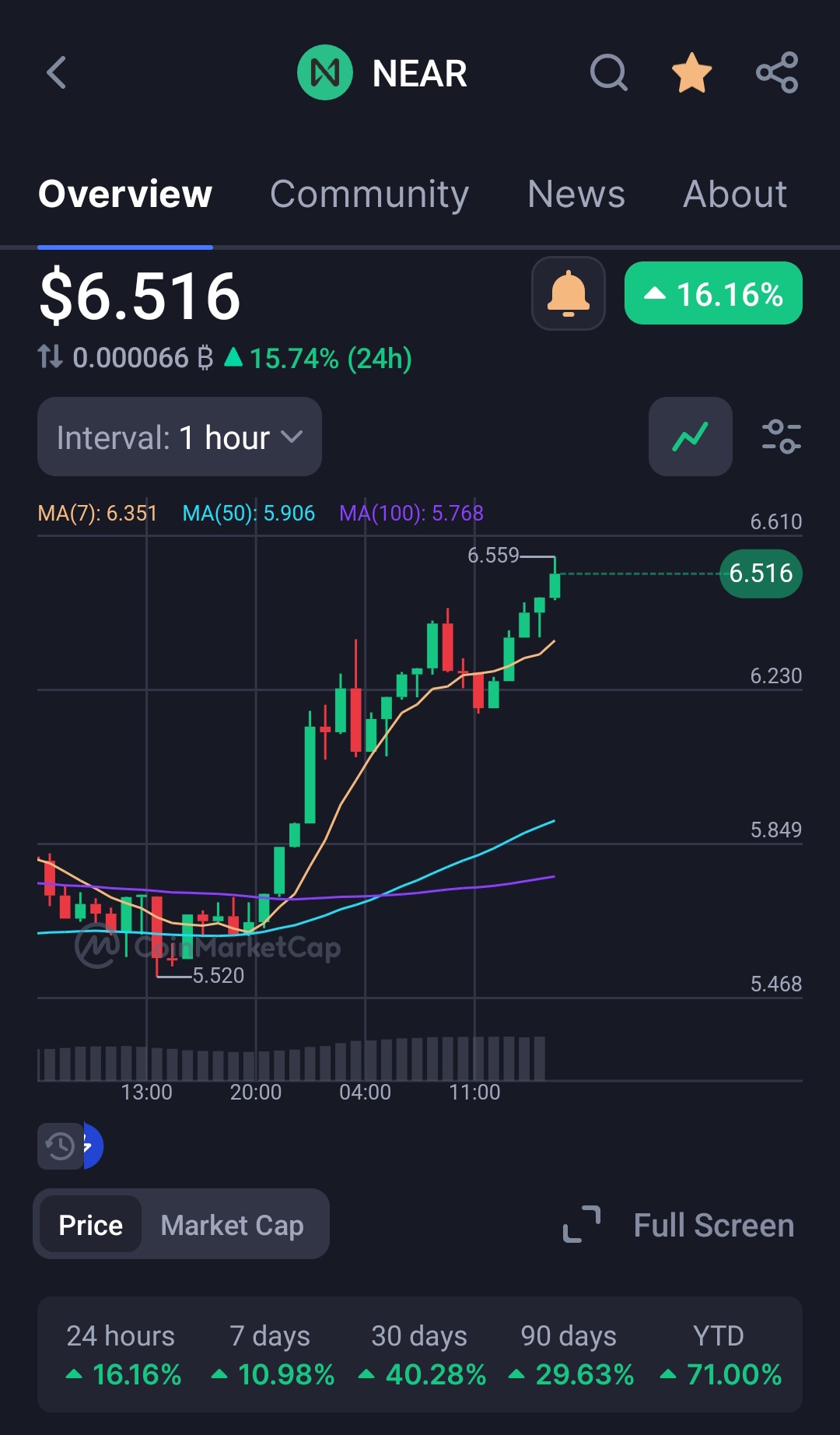
Task: Open the Overview tab
Action: click(x=125, y=194)
